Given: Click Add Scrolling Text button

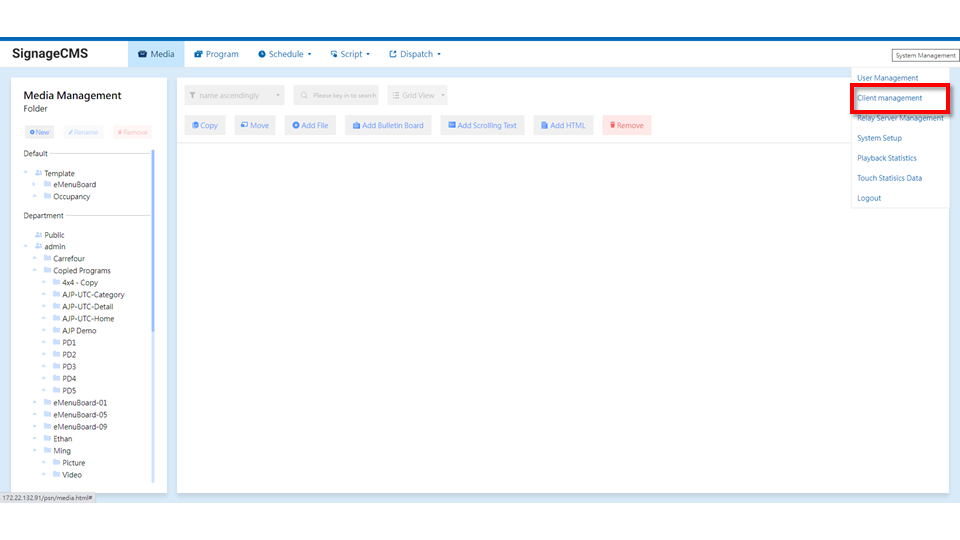Looking at the screenshot, I should point(482,125).
